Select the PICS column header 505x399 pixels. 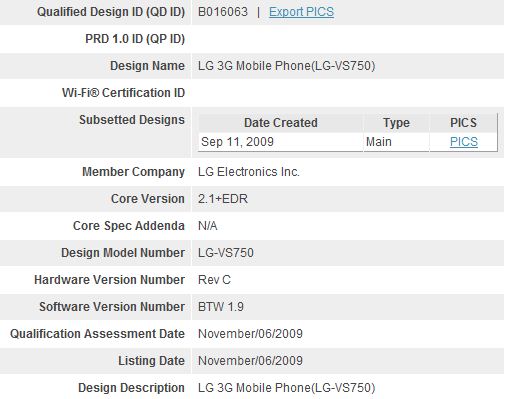463,123
